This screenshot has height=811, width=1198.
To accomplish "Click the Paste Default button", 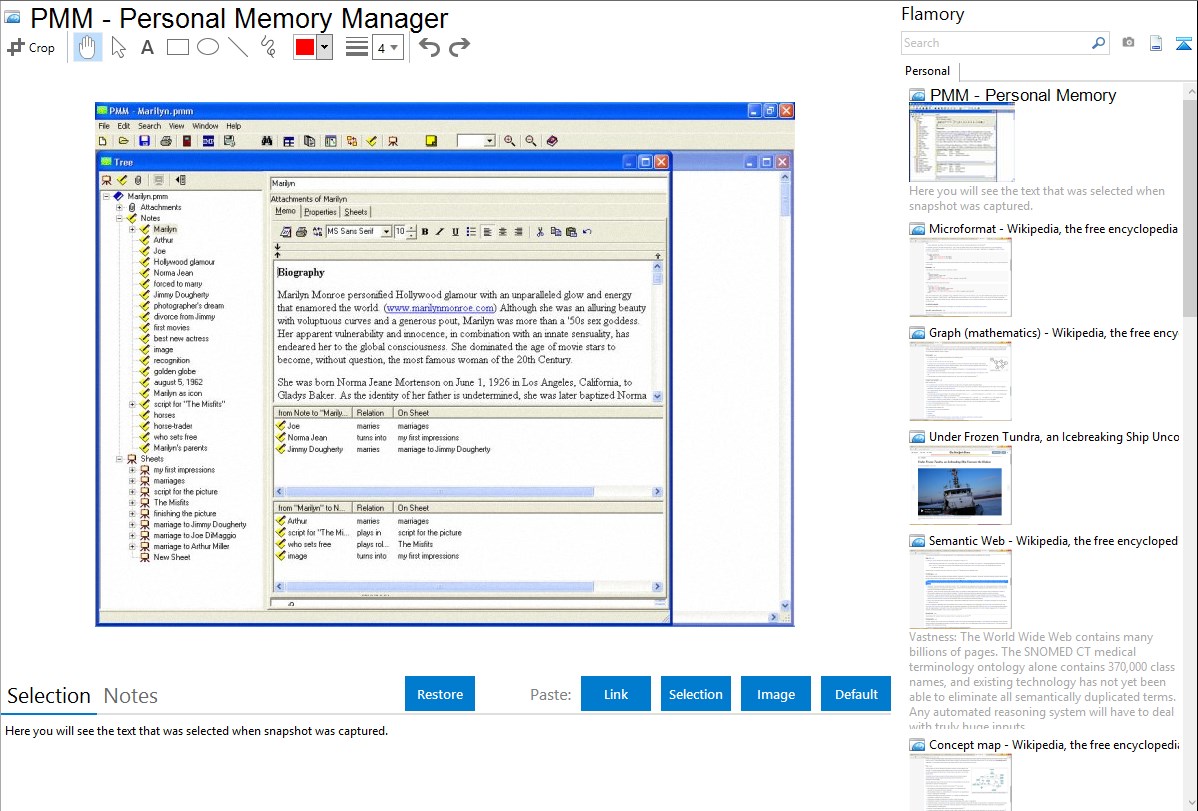I will pyautogui.click(x=856, y=694).
